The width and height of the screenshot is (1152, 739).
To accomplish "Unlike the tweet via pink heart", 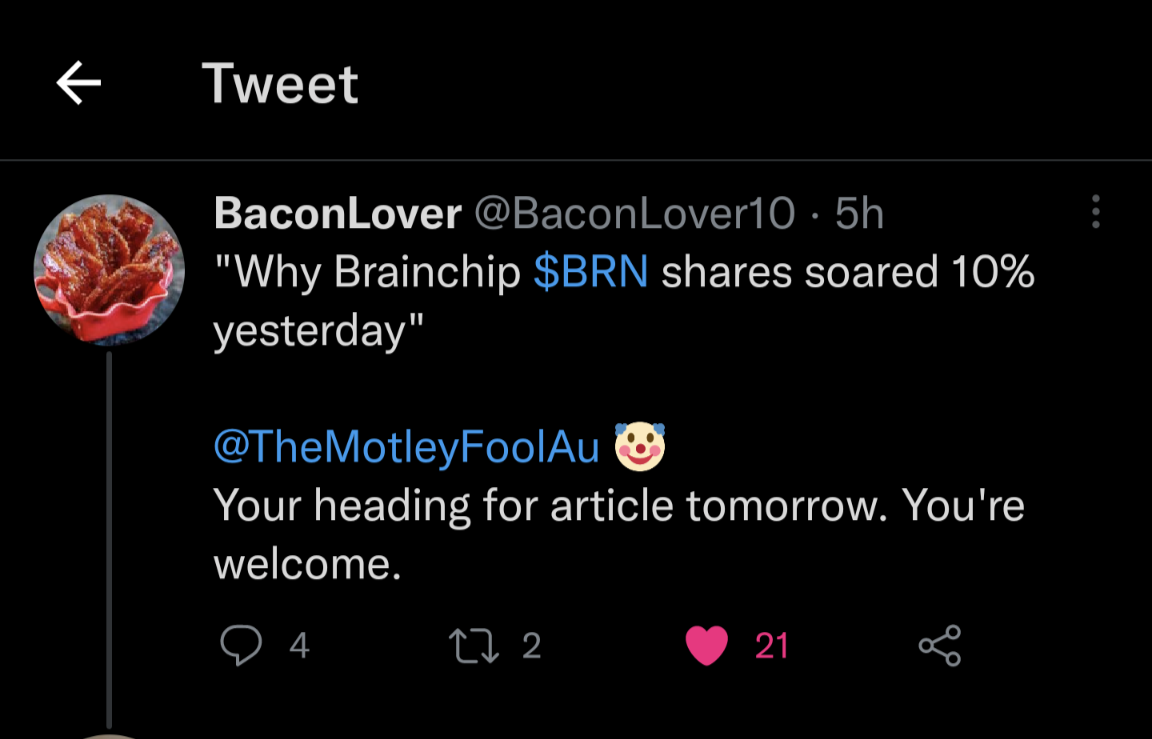I will tap(707, 645).
